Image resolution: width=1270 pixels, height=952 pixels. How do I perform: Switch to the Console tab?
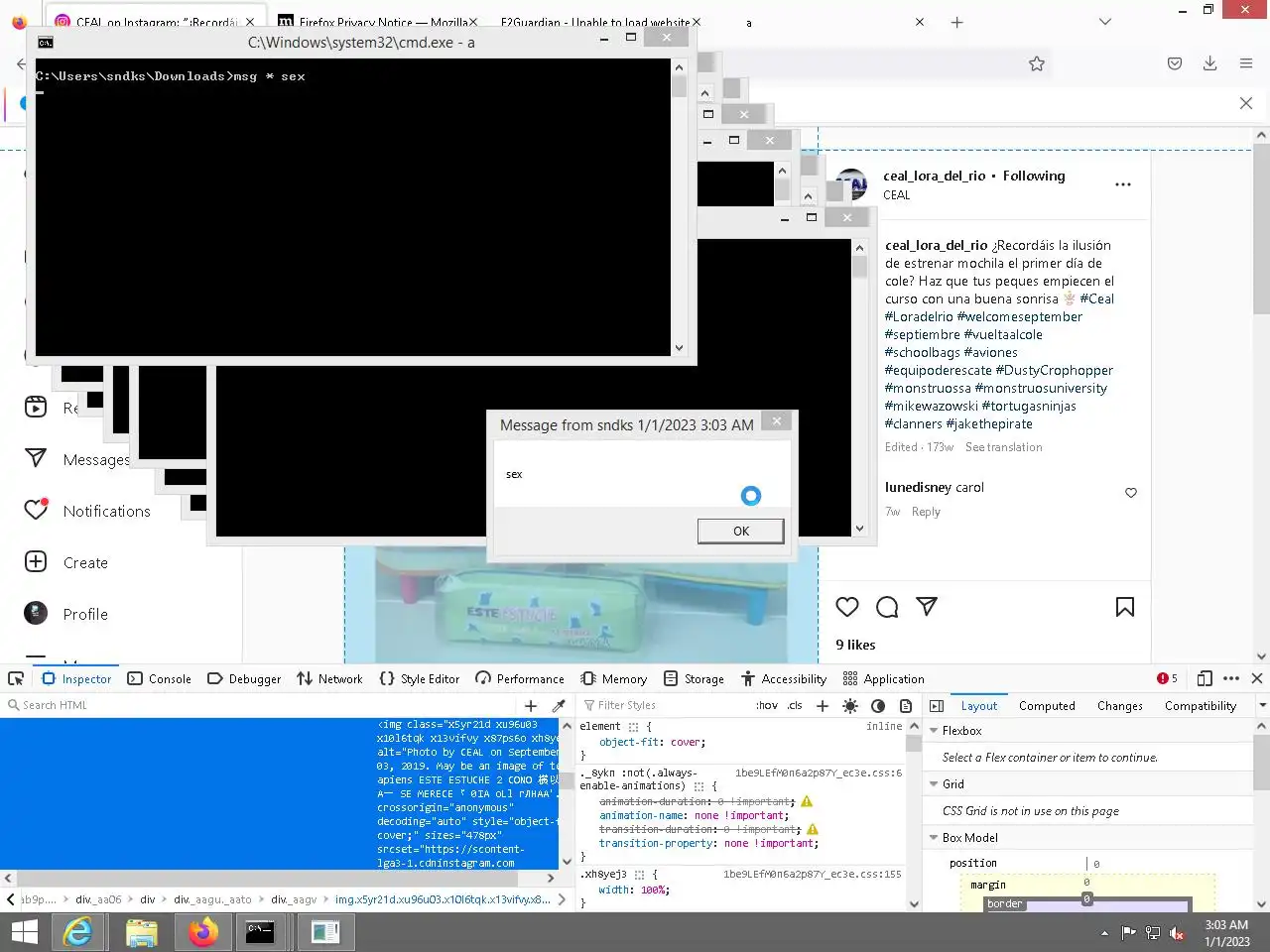pos(160,679)
